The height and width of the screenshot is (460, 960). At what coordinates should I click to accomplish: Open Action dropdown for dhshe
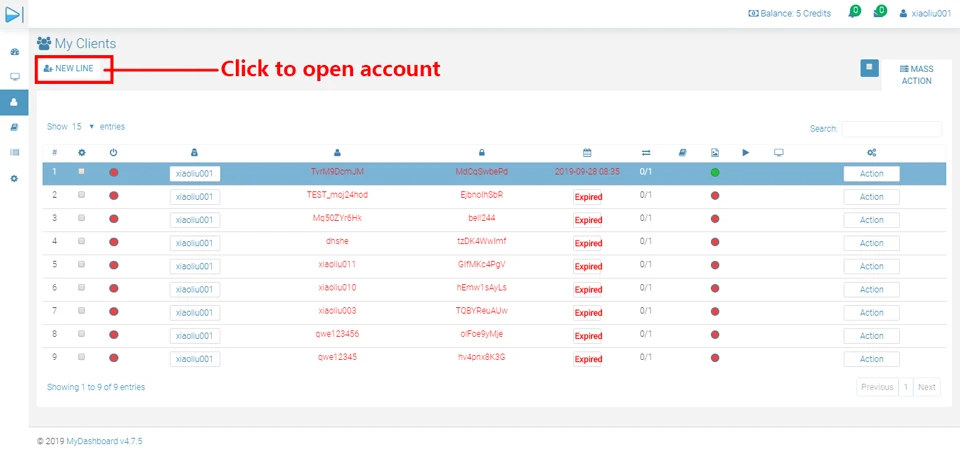(x=871, y=243)
